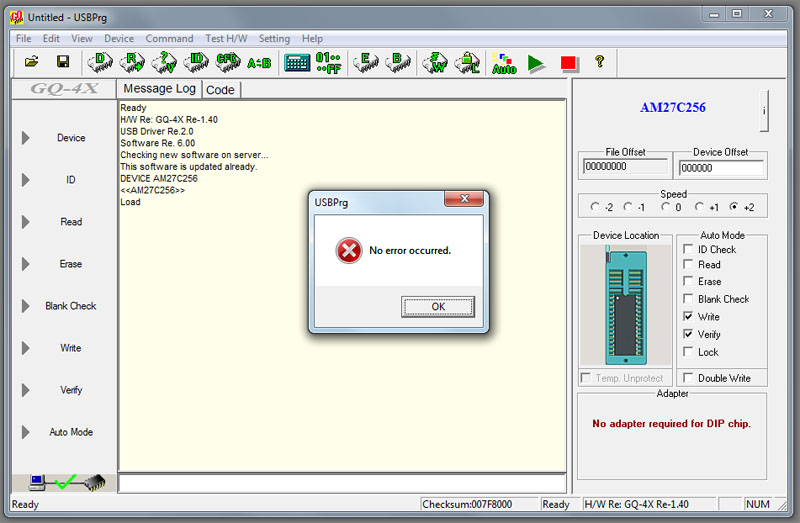Click the red error icon in dialog
The height and width of the screenshot is (523, 800).
click(349, 251)
